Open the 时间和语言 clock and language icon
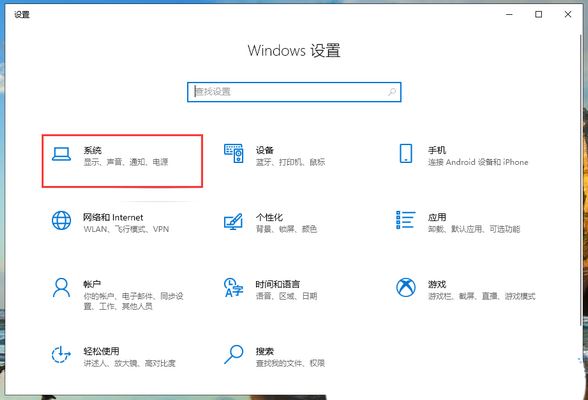The image size is (588, 400). tap(233, 287)
